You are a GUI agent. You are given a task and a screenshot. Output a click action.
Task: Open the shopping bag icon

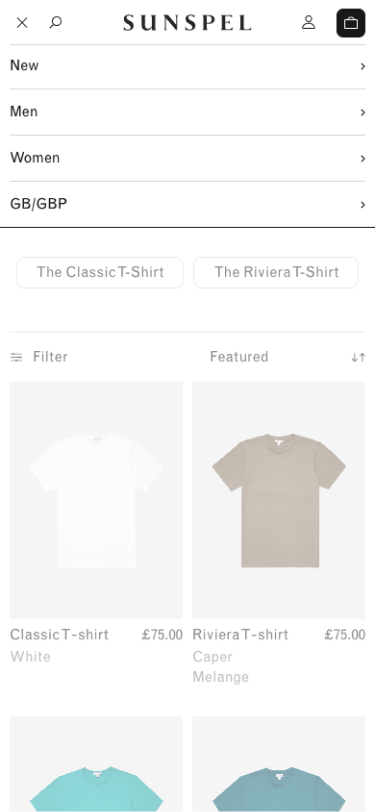(351, 23)
